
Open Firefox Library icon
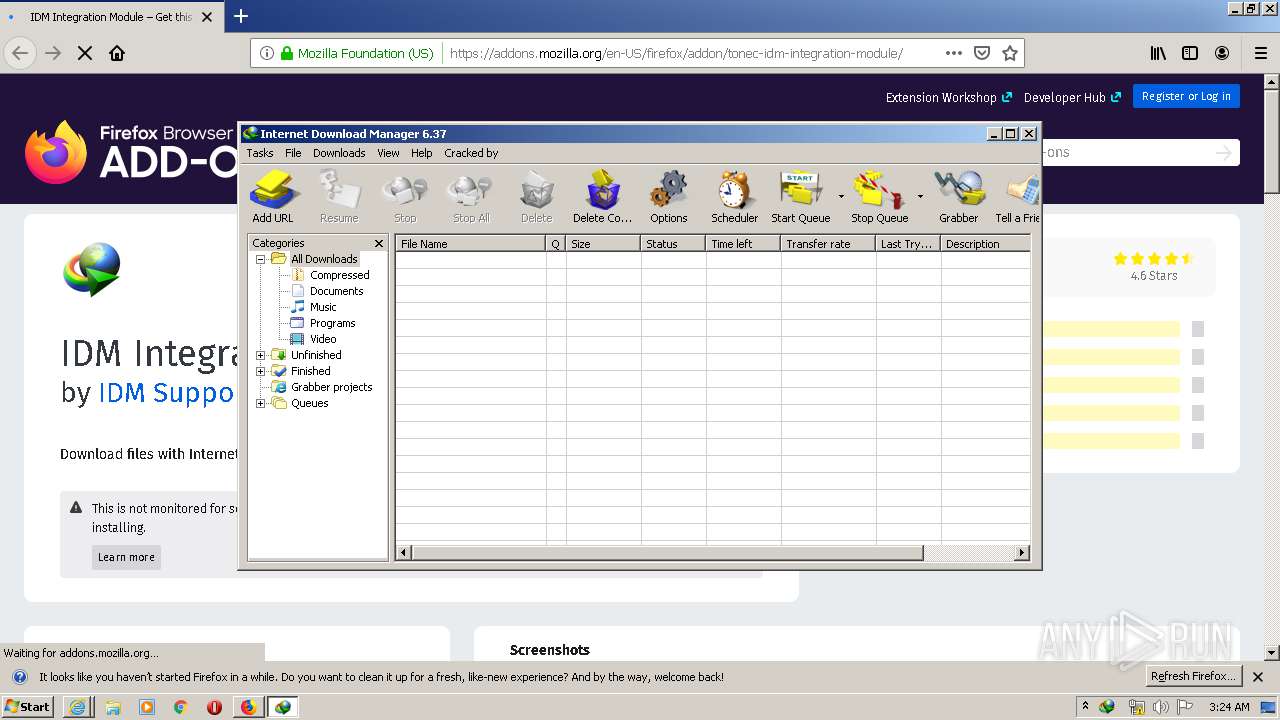coord(1158,53)
